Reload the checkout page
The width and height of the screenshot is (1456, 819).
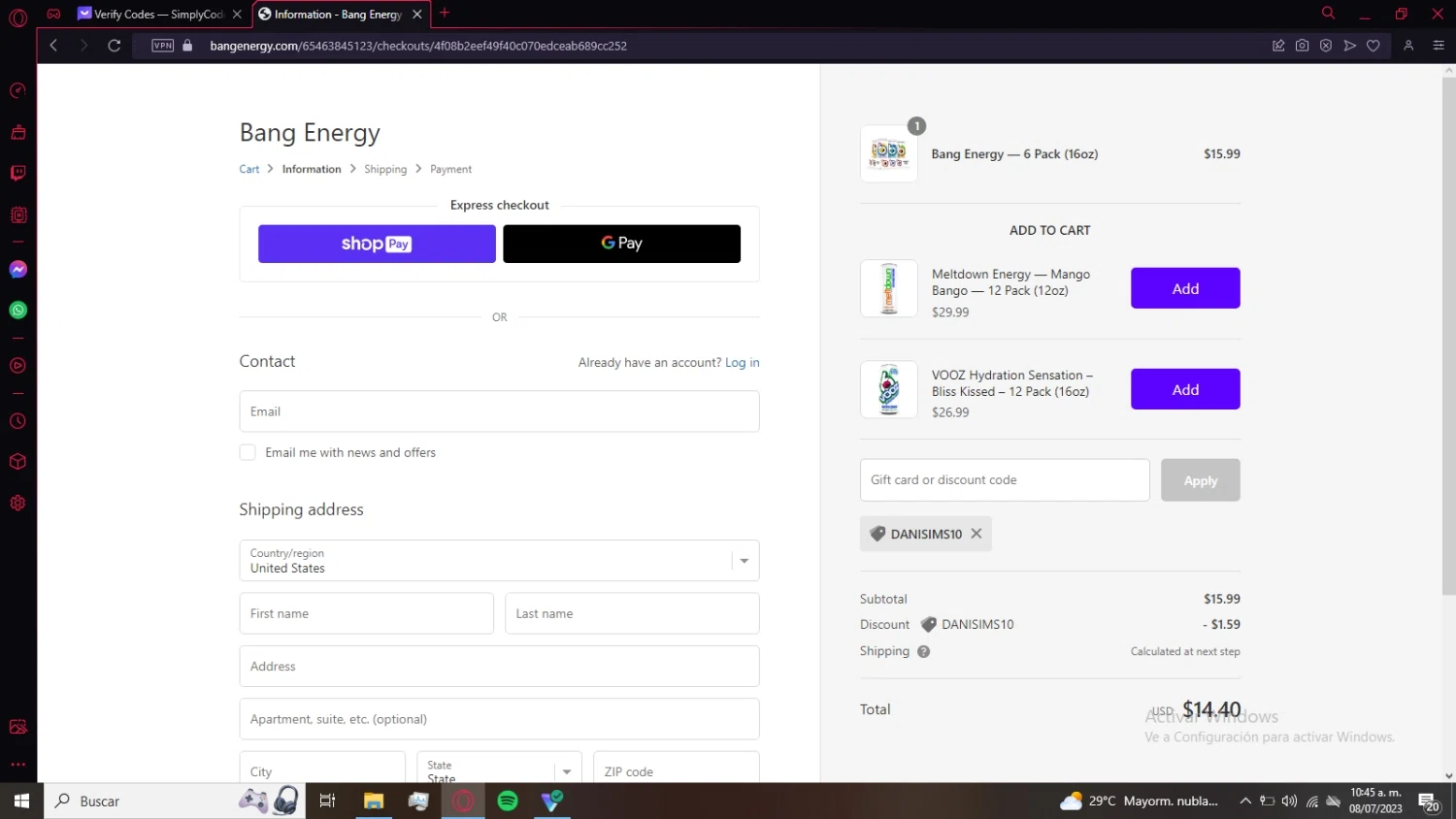click(114, 46)
